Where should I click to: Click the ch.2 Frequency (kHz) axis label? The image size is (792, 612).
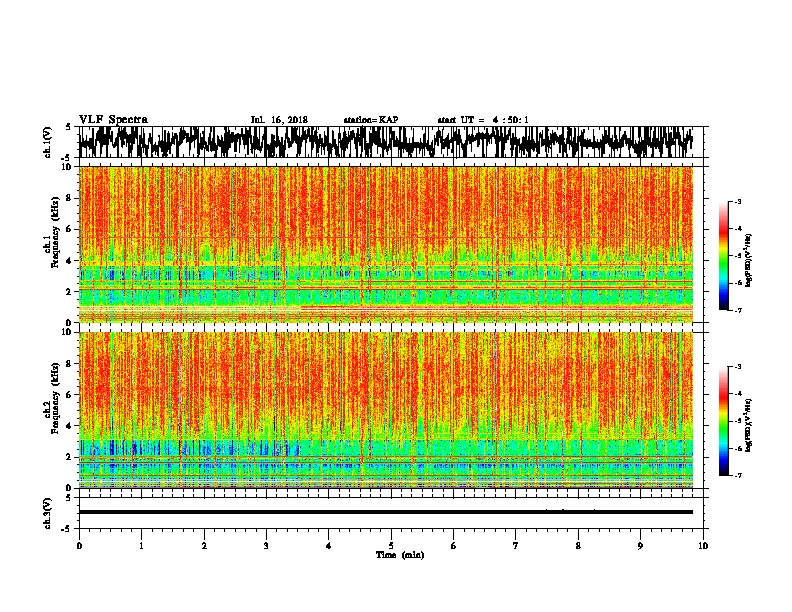click(x=52, y=398)
